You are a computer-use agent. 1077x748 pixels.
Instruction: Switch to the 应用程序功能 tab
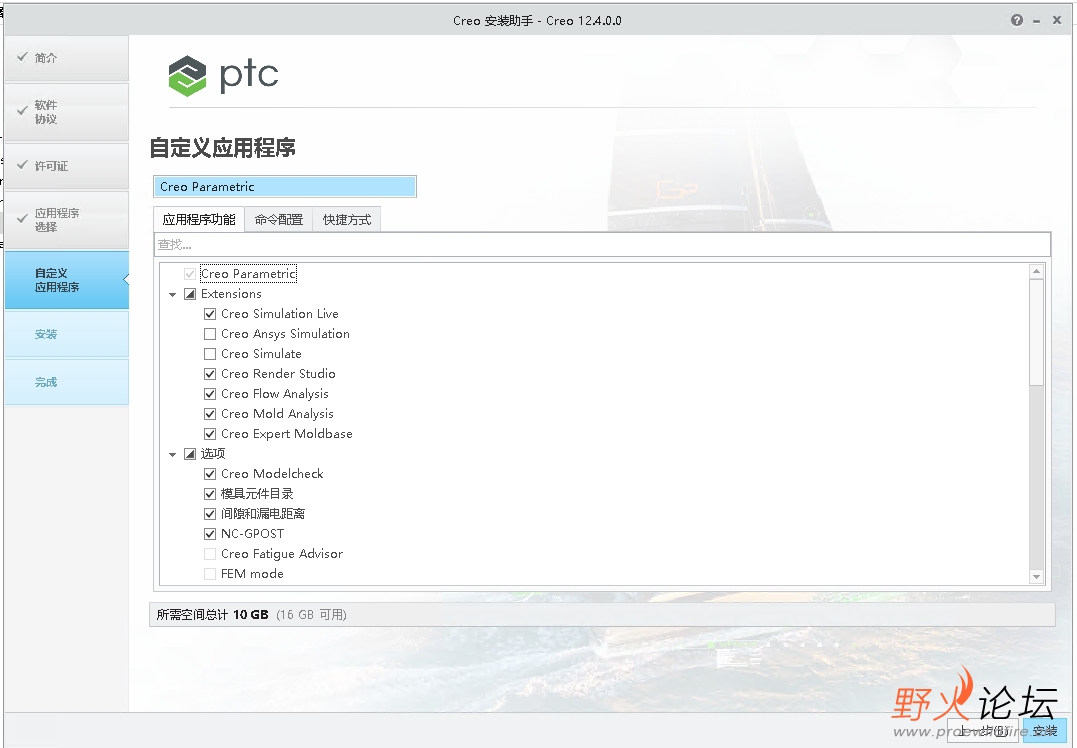pos(199,220)
